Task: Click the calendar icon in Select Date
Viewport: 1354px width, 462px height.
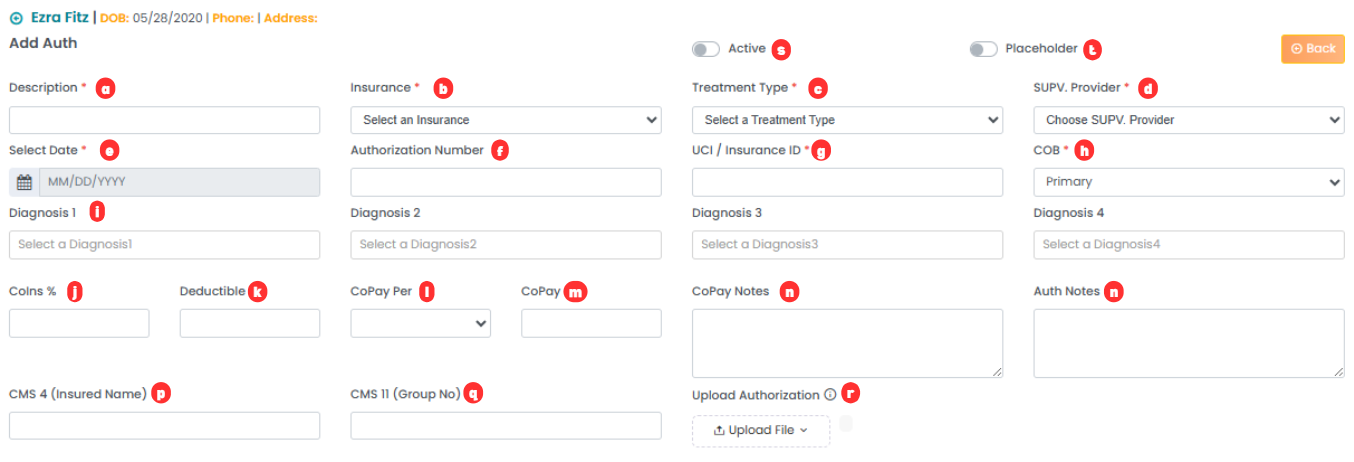Action: [x=24, y=182]
